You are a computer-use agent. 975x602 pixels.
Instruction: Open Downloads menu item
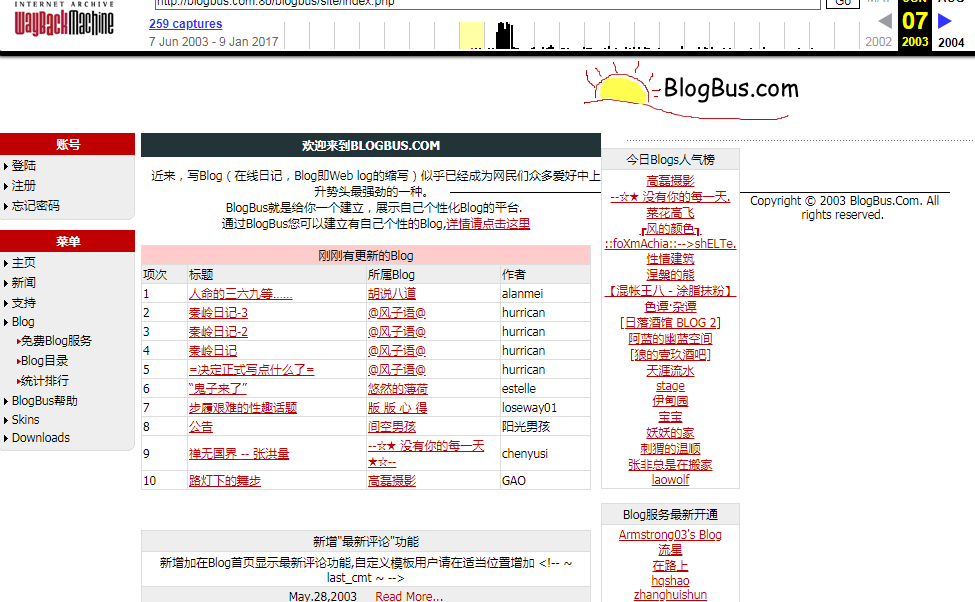point(40,438)
